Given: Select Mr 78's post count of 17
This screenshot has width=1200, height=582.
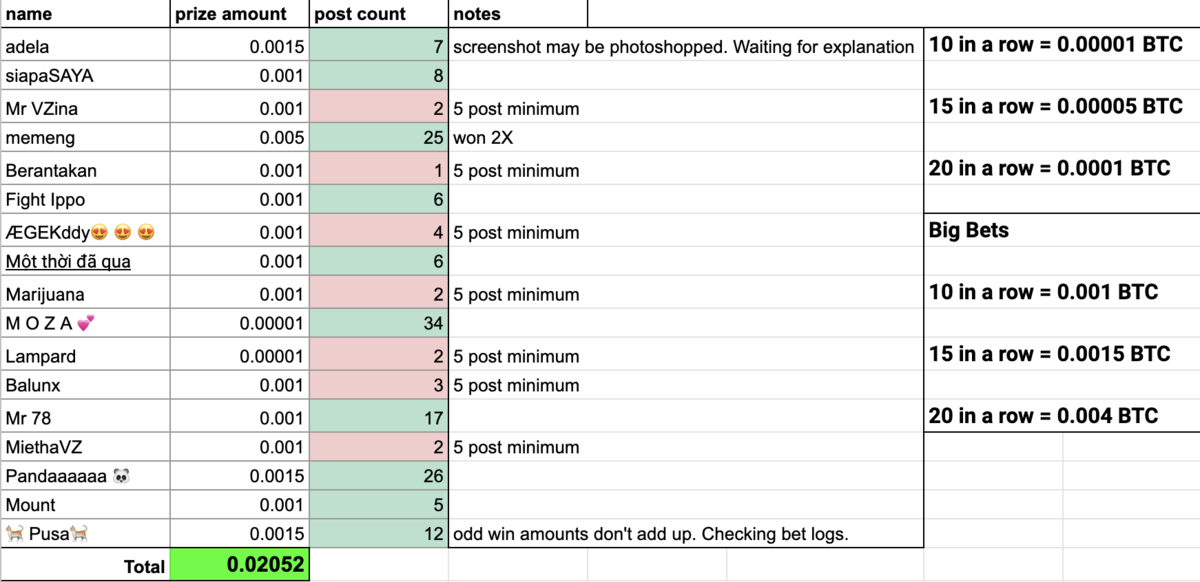Looking at the screenshot, I should pyautogui.click(x=379, y=417).
